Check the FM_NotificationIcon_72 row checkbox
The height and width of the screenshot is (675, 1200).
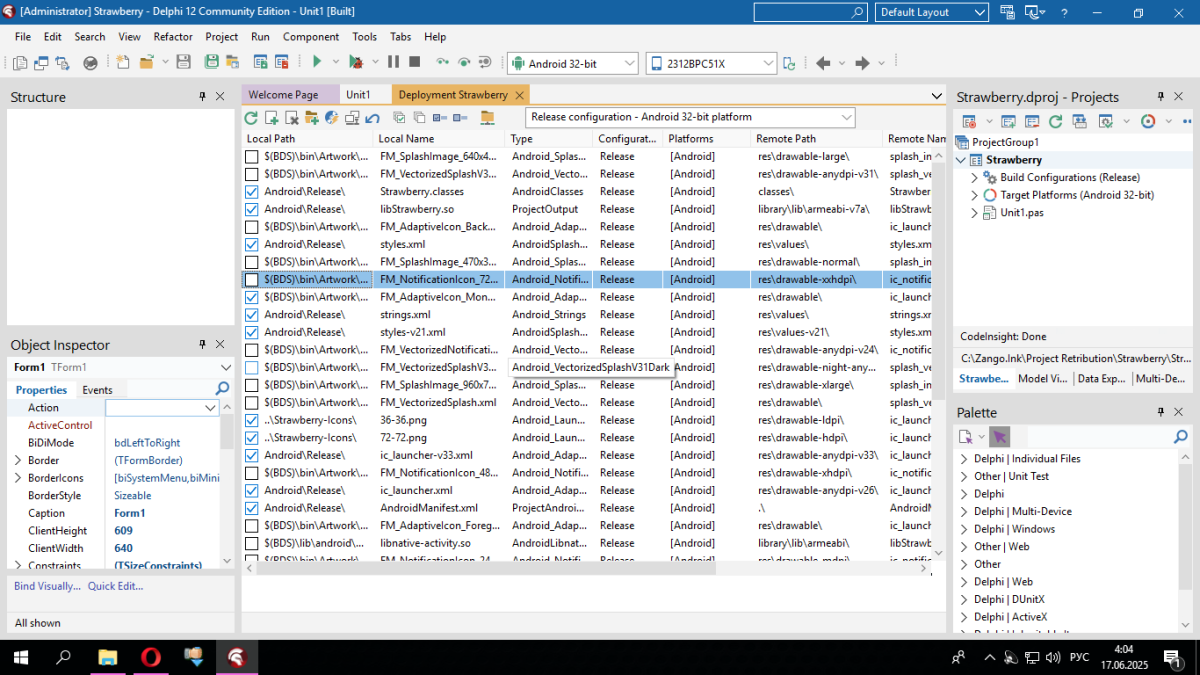pos(252,279)
